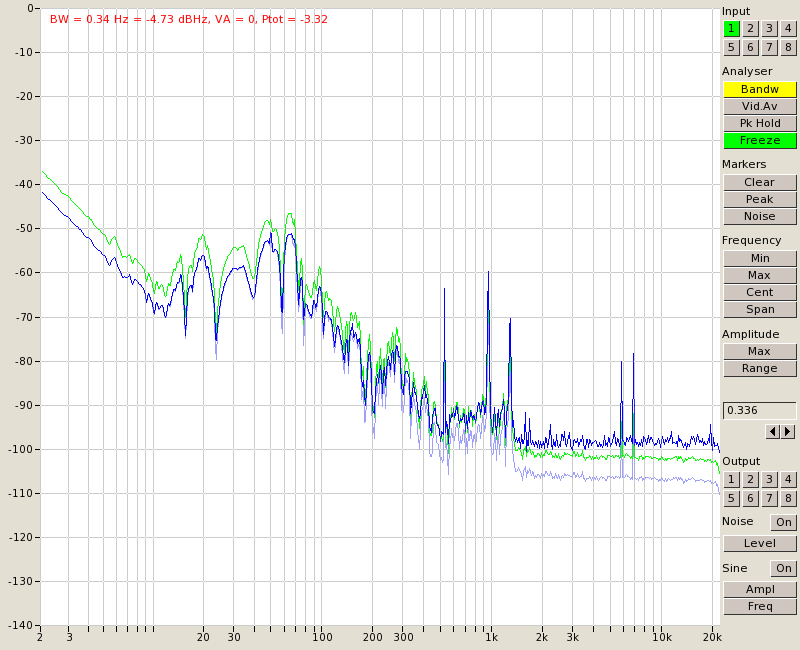The height and width of the screenshot is (650, 800).
Task: Click the Sine Freq button
Action: click(x=760, y=606)
